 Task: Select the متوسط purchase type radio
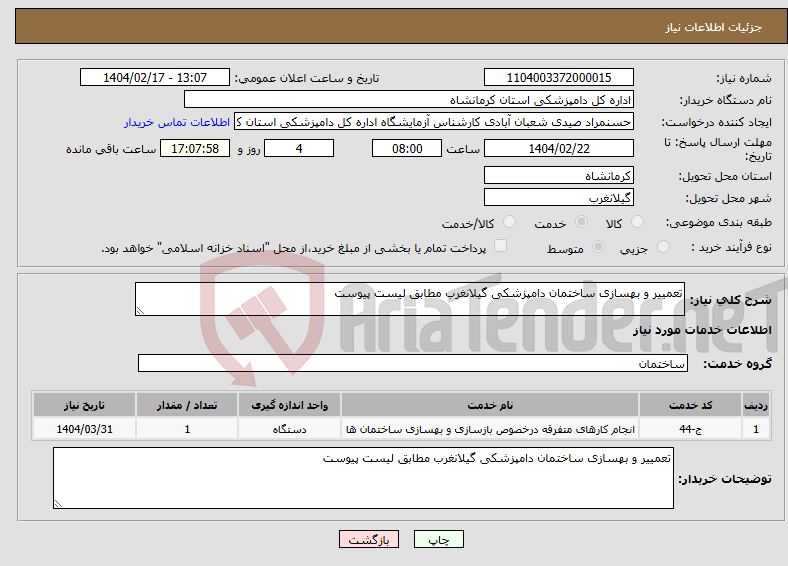(x=598, y=246)
